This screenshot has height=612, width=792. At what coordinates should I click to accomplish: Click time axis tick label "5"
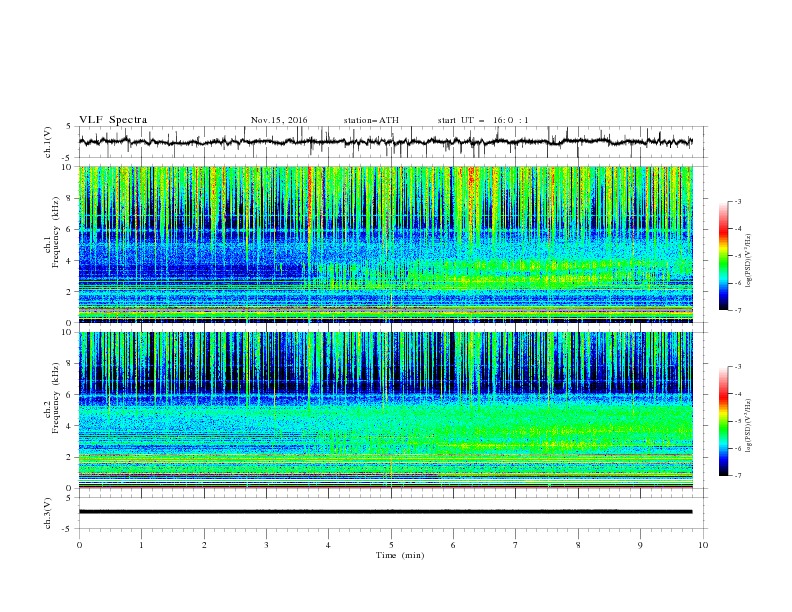(391, 545)
